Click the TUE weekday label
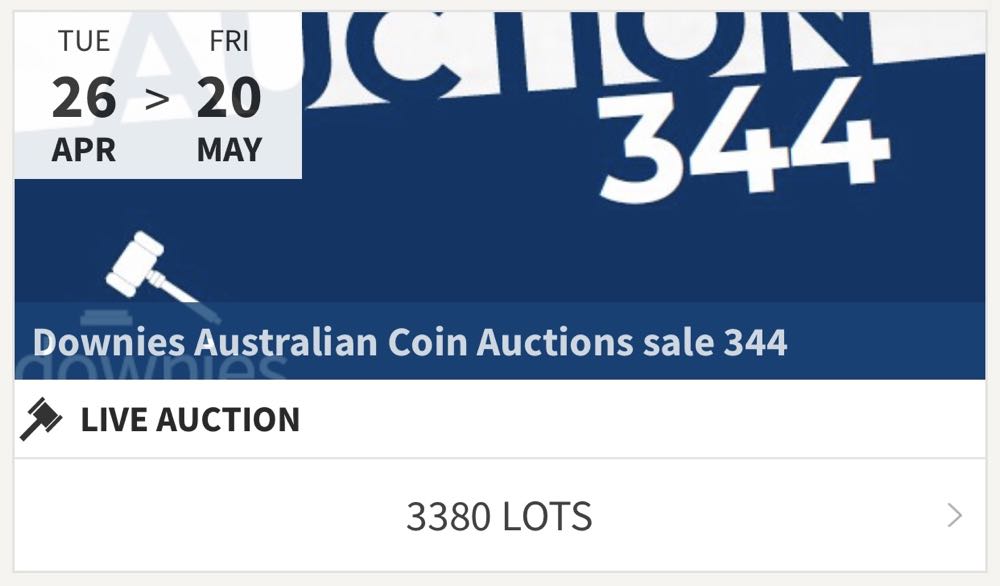 (x=84, y=42)
